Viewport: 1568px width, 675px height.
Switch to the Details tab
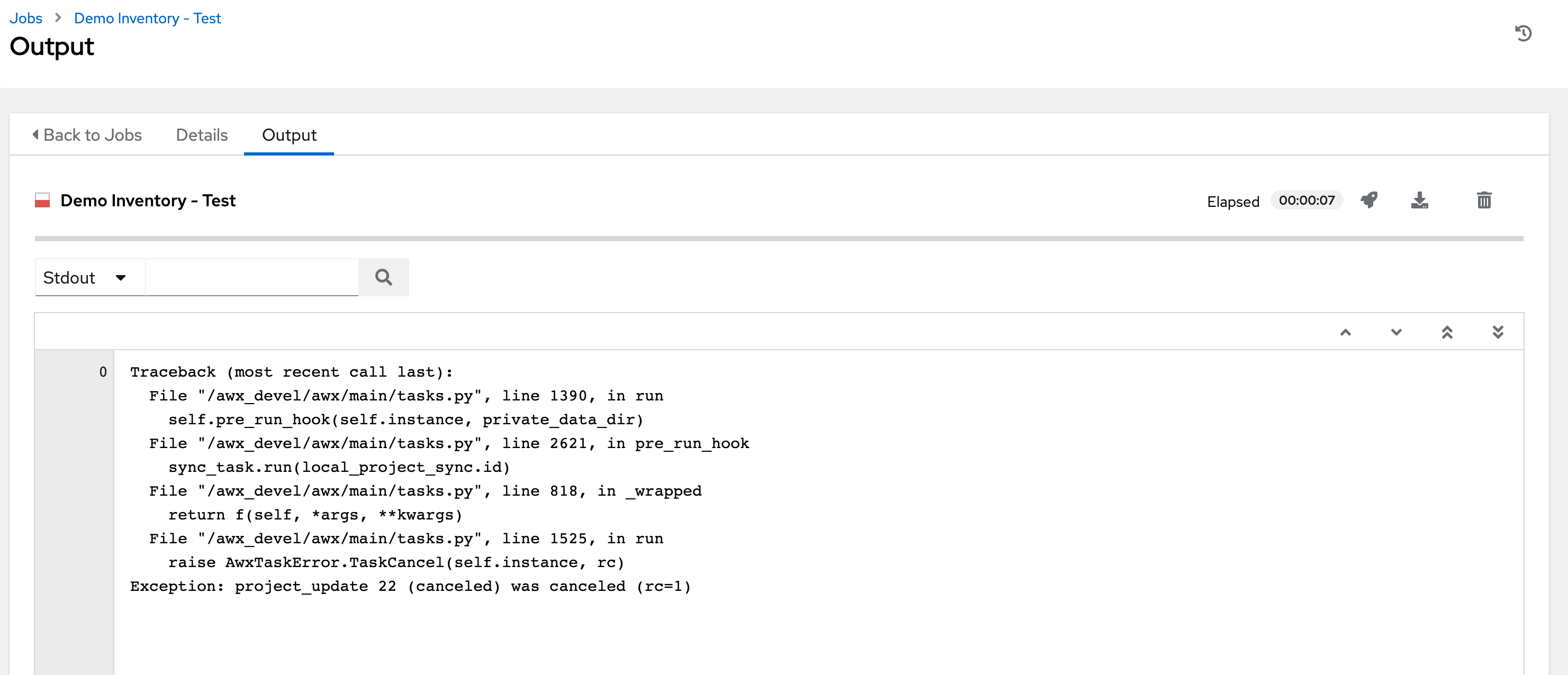coord(202,135)
